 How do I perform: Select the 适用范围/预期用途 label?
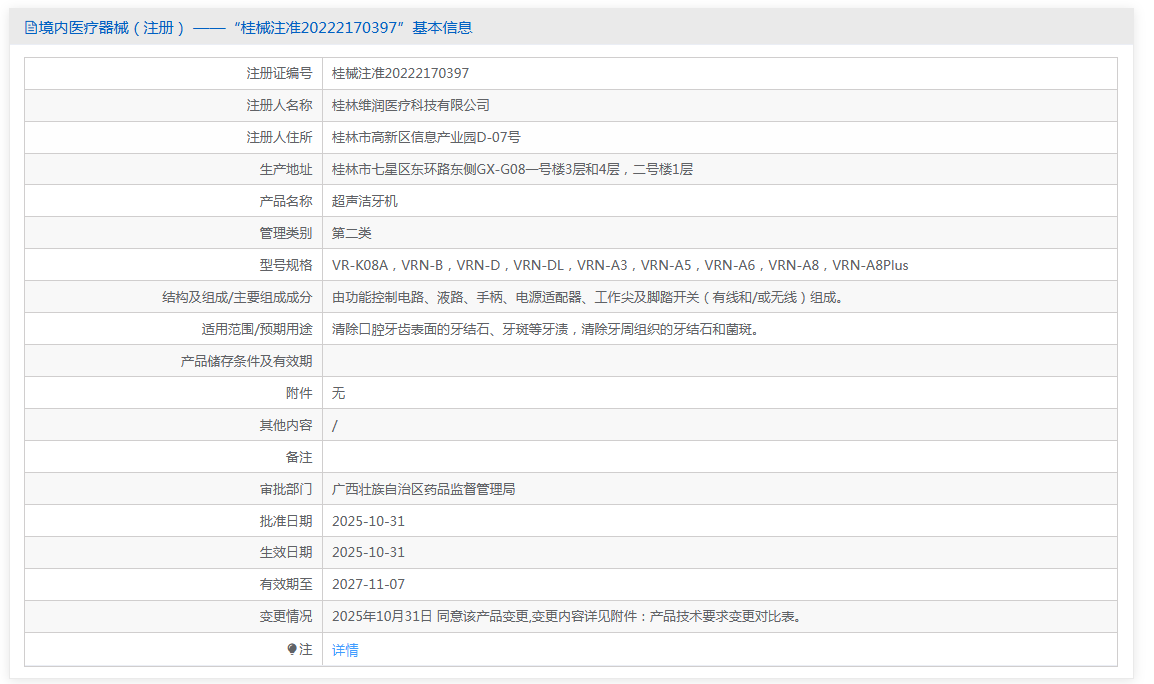(x=257, y=329)
